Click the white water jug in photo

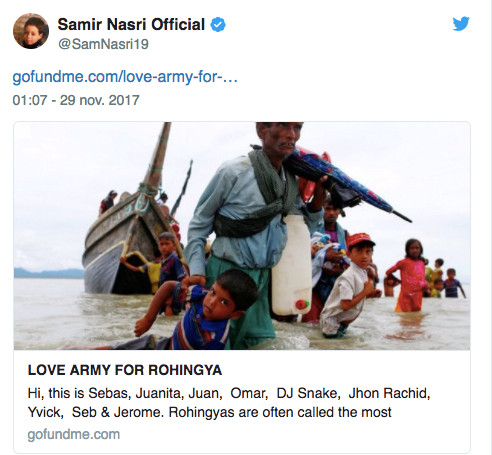coord(292,265)
